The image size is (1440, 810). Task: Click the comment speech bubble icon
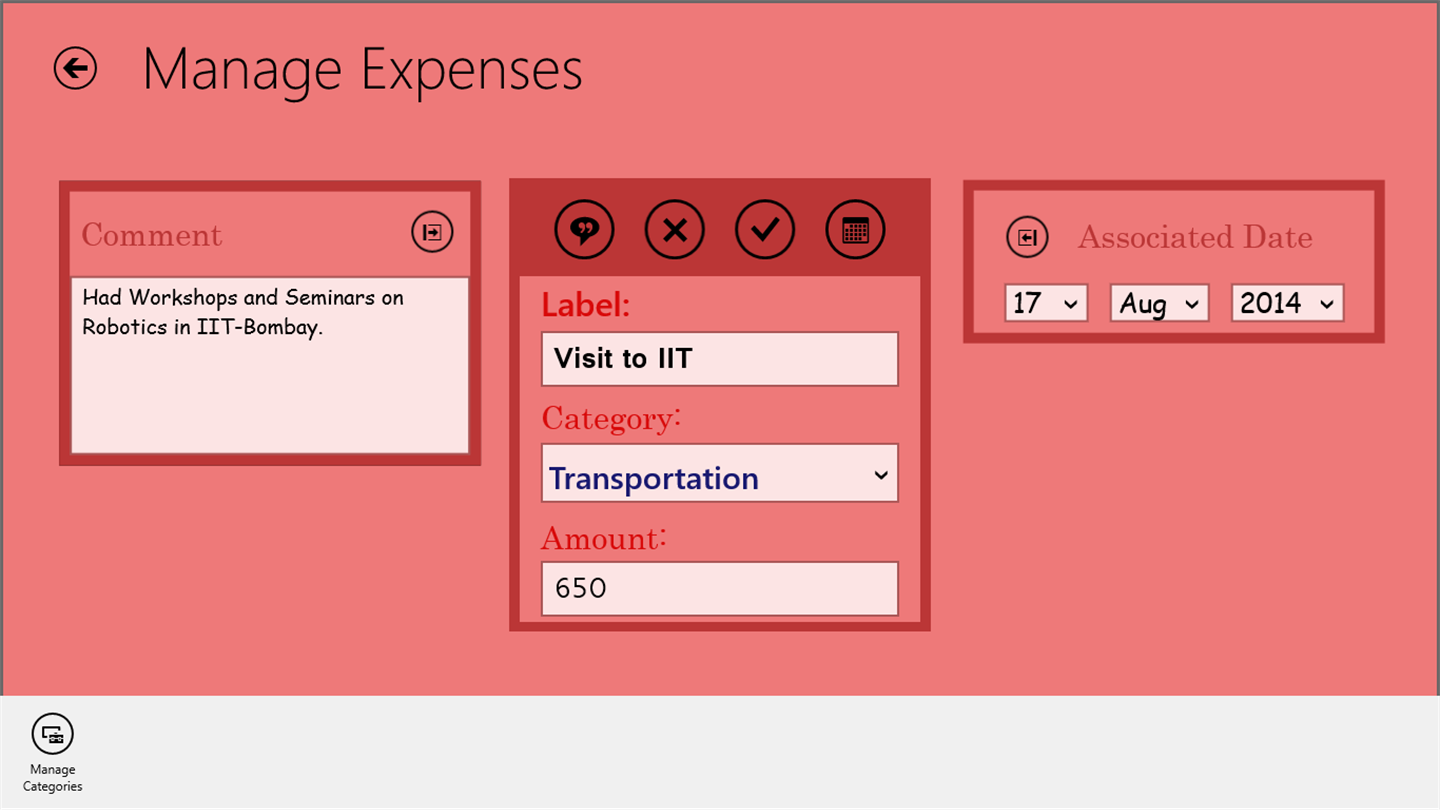point(585,230)
